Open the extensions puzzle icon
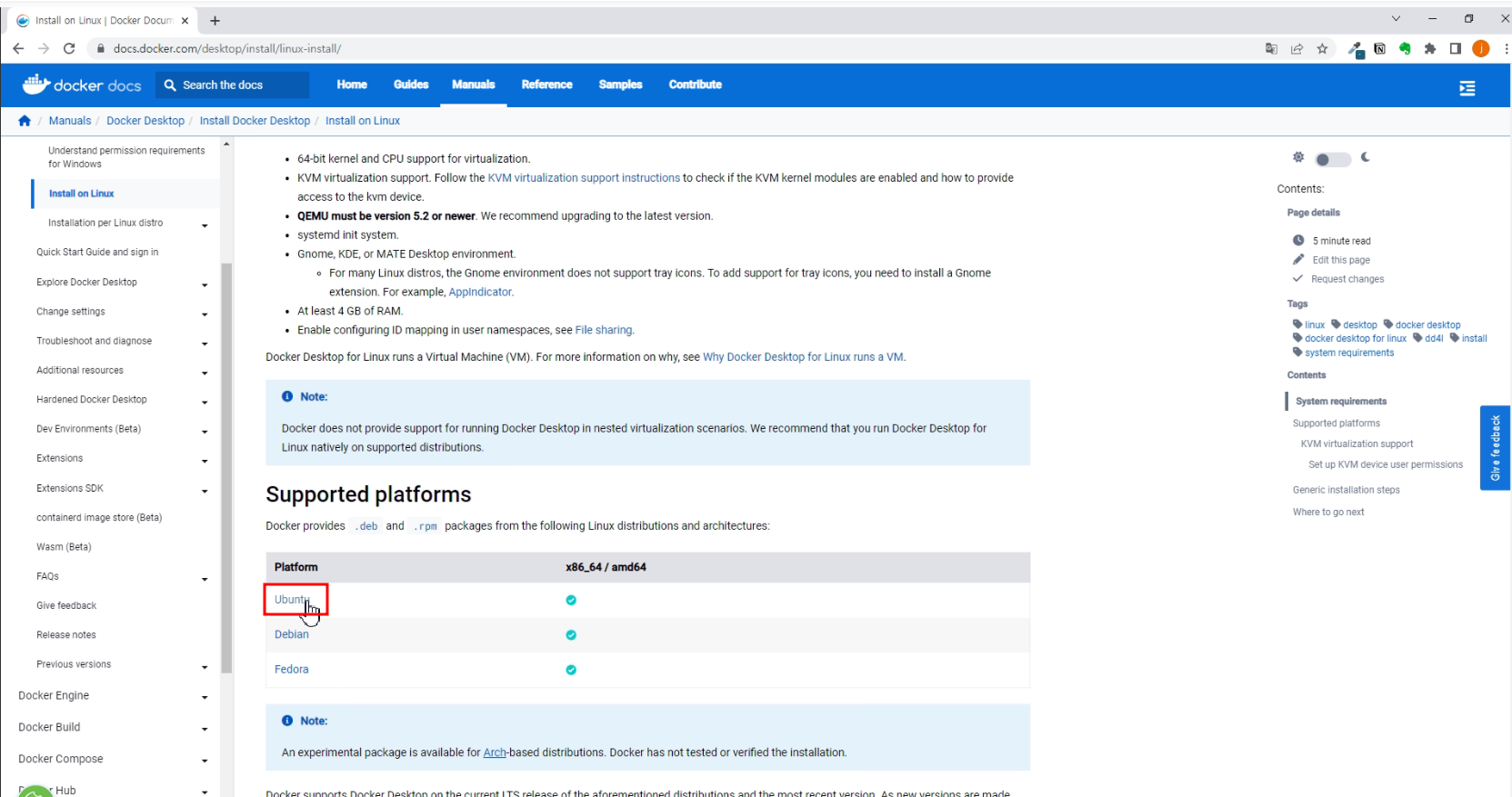The height and width of the screenshot is (797, 1512). click(1430, 48)
